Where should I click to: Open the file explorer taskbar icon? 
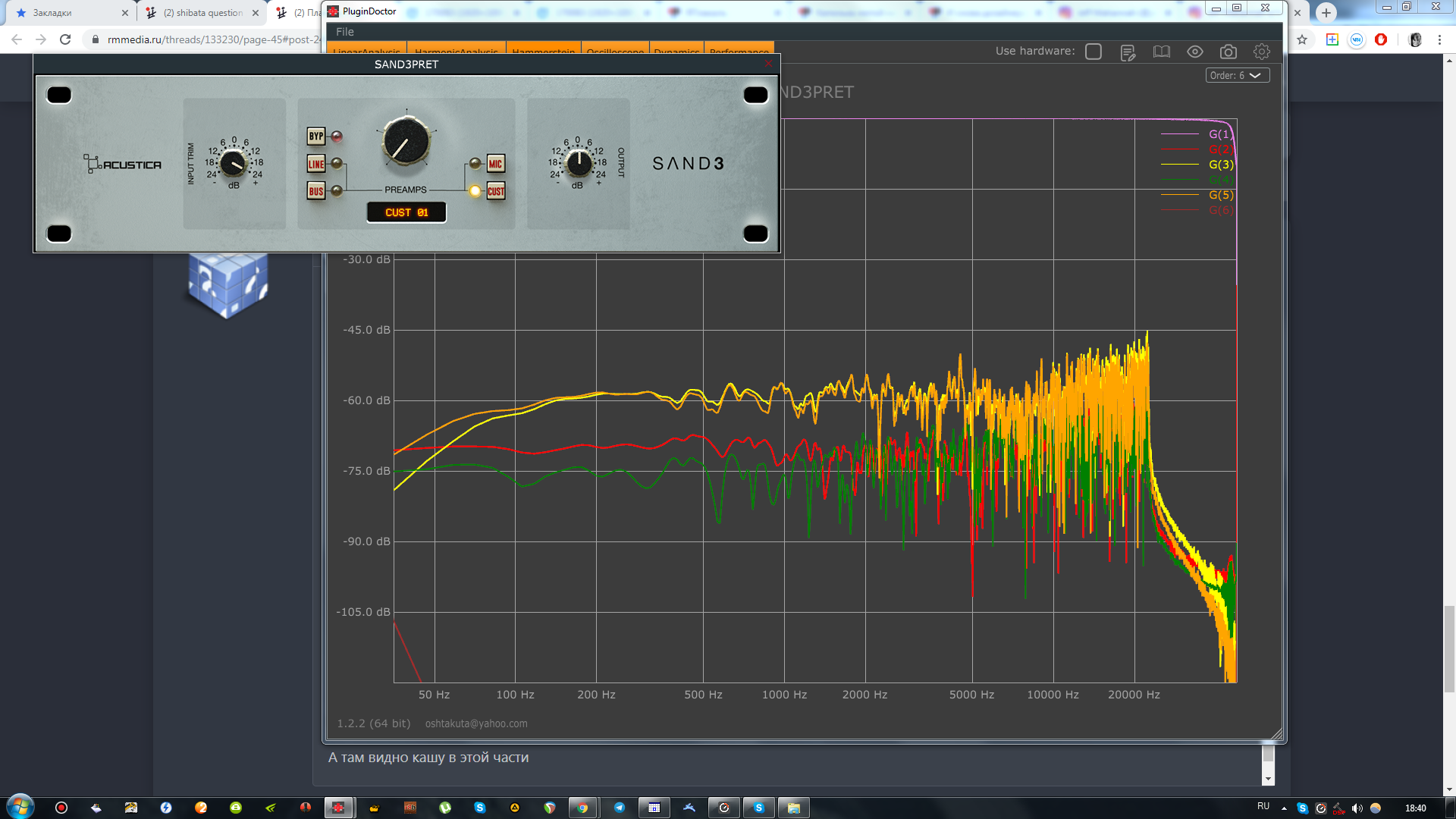(793, 808)
